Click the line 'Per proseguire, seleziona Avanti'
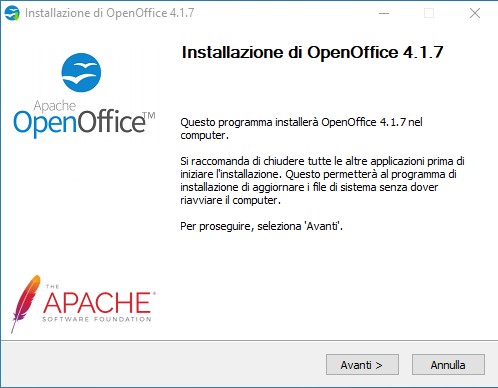 (x=261, y=226)
